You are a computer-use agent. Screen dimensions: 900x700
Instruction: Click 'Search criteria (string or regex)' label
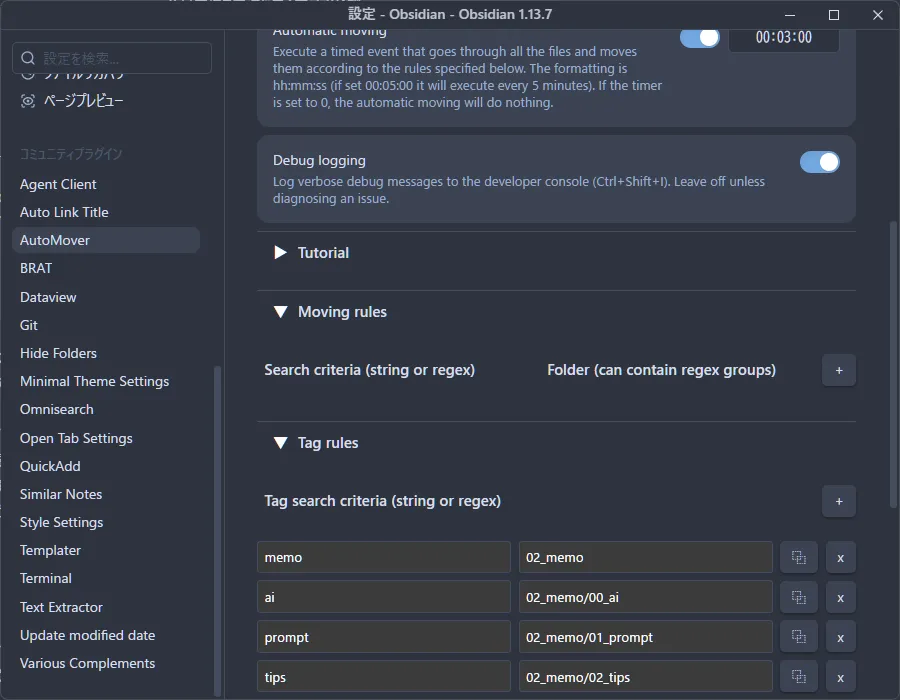click(x=370, y=370)
